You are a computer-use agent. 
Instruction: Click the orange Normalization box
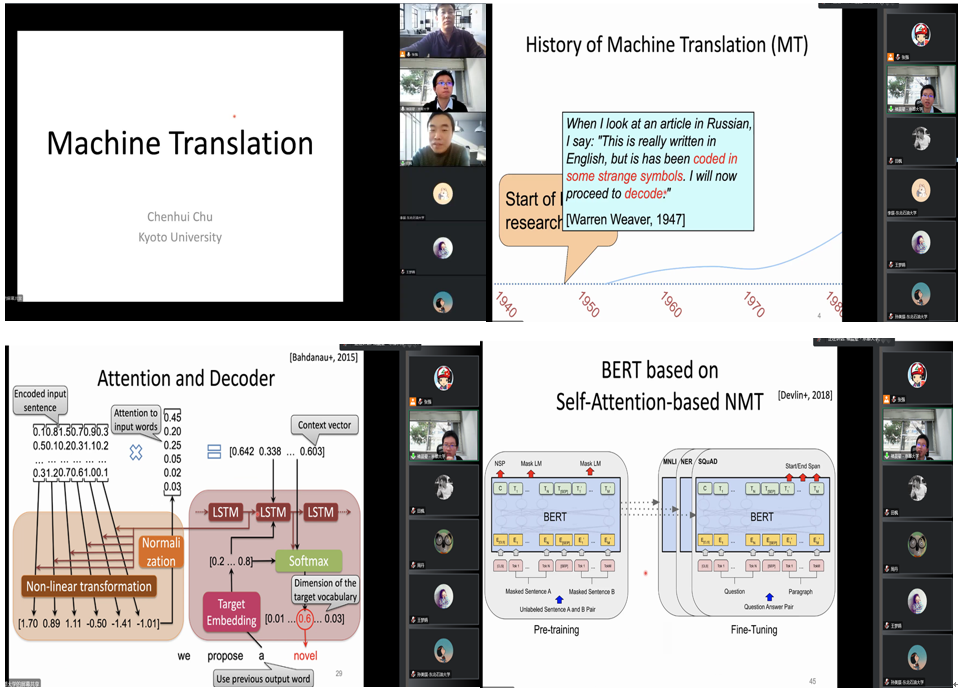(160, 552)
